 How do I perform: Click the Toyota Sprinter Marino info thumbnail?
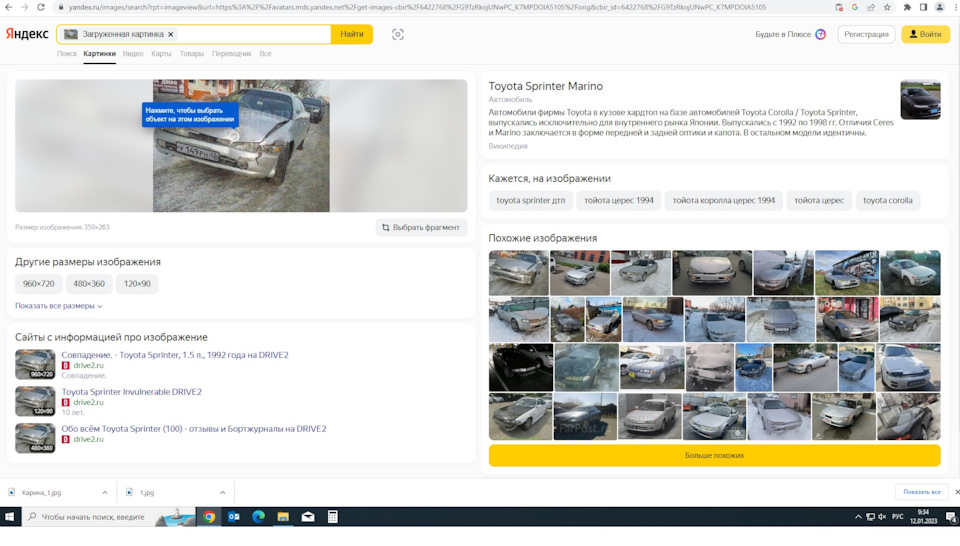click(920, 99)
